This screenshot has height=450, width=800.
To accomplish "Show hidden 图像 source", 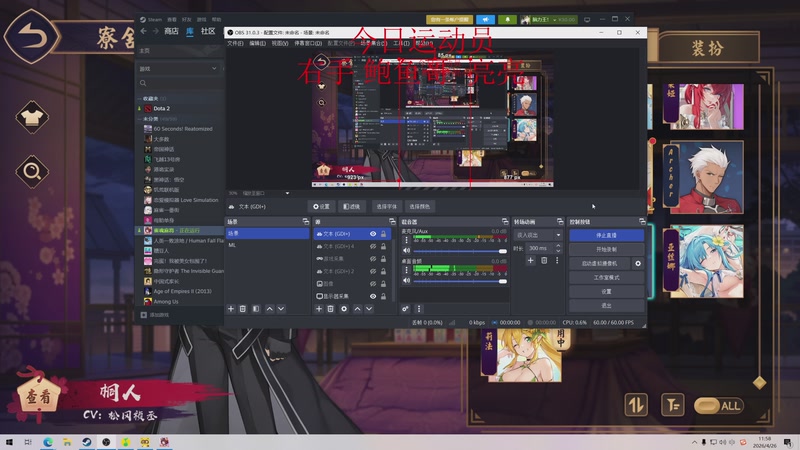I will [x=373, y=284].
